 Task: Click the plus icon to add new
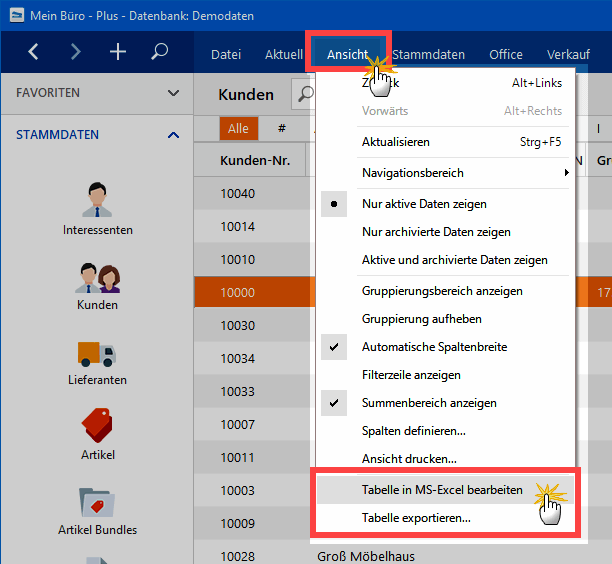[x=118, y=52]
